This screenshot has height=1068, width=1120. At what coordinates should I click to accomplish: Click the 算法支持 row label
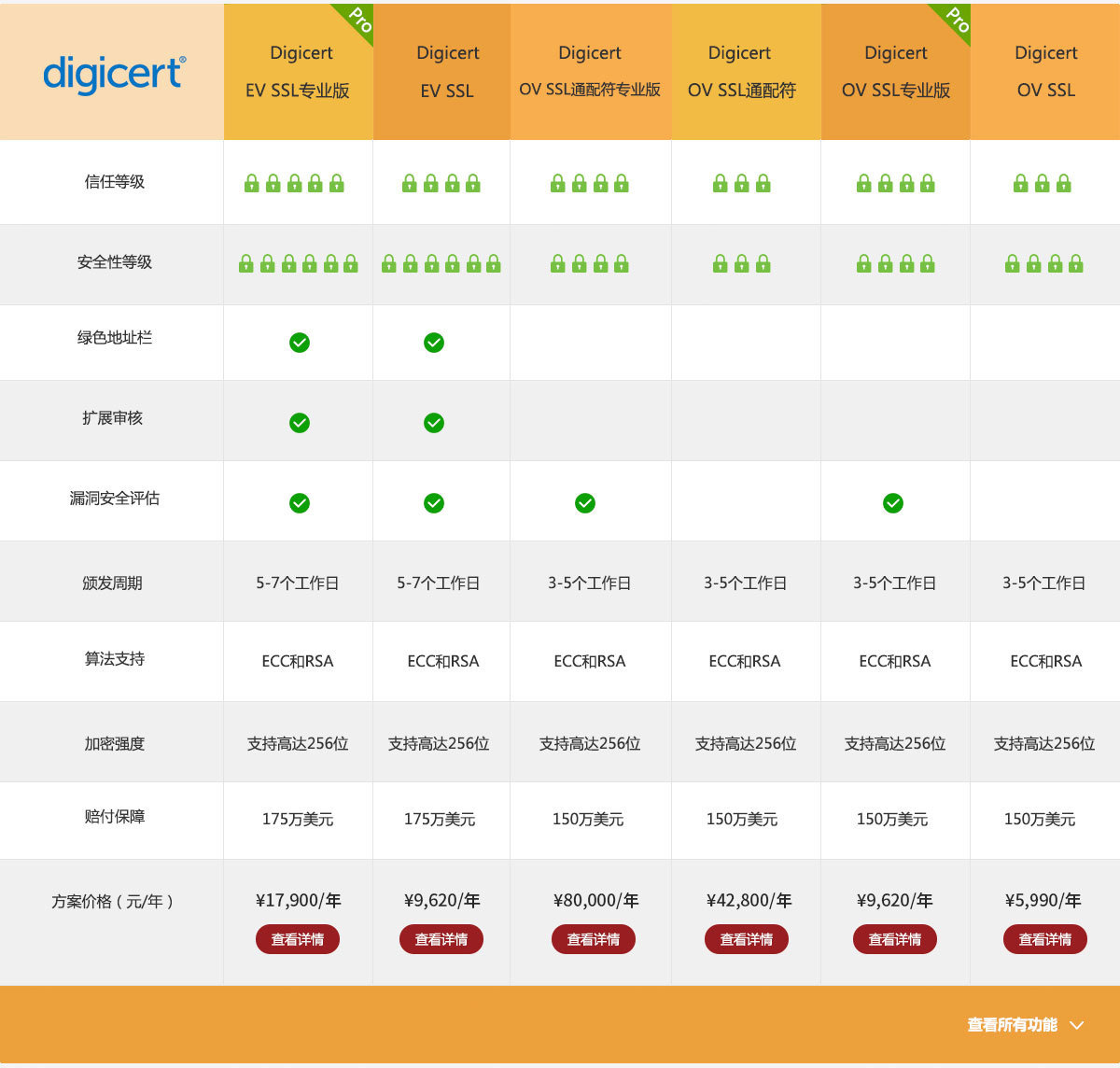pyautogui.click(x=115, y=659)
